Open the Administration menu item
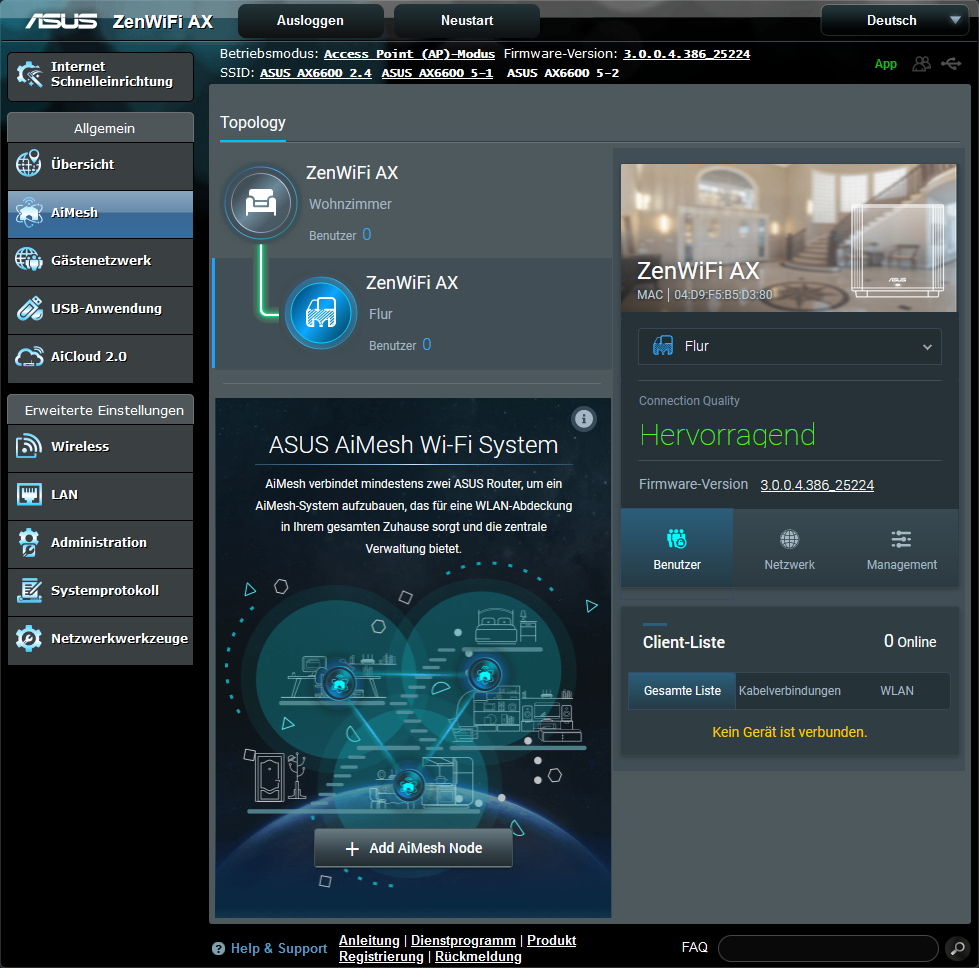The height and width of the screenshot is (968, 979). point(101,543)
